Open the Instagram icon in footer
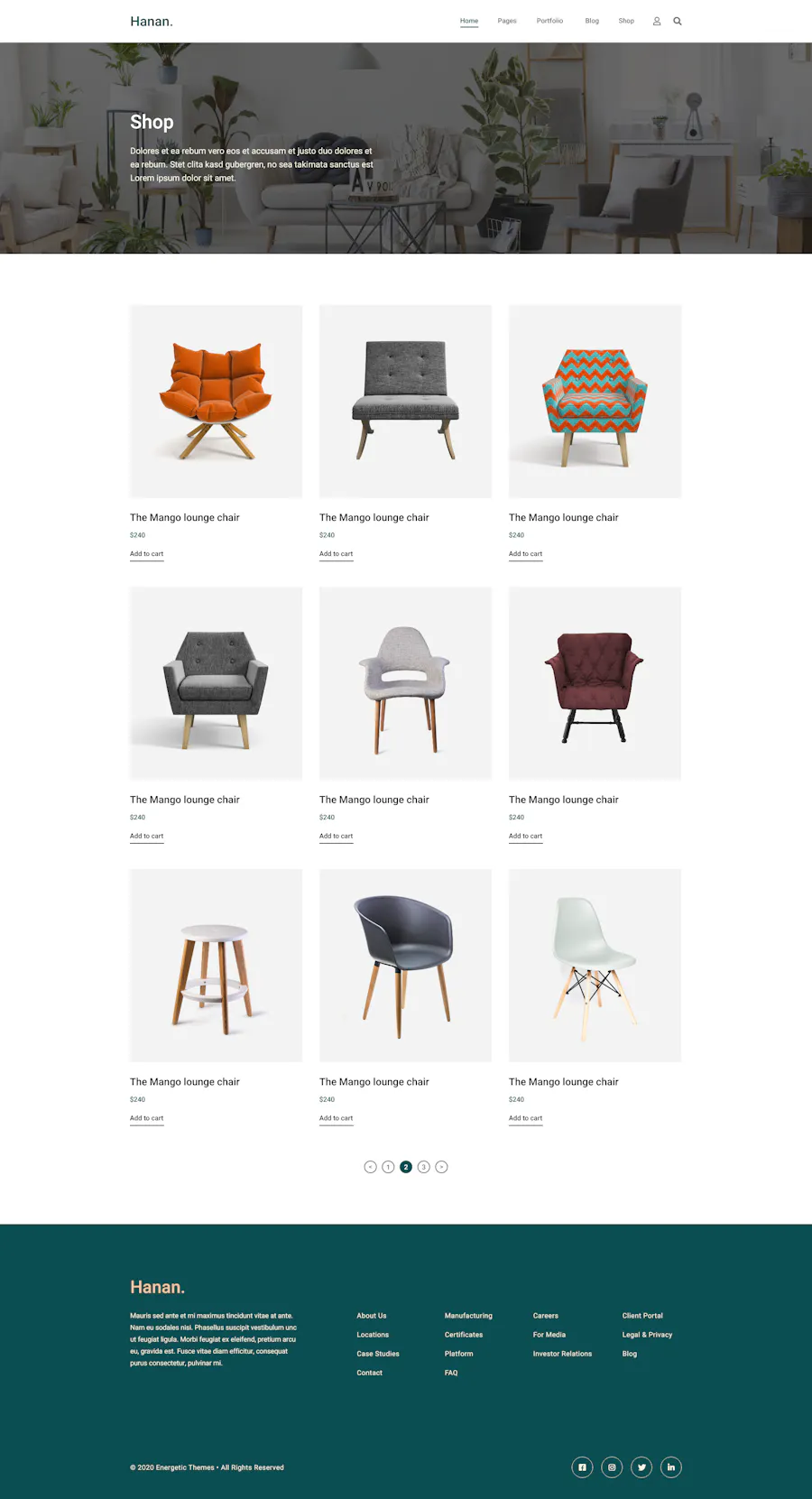The image size is (812, 1499). [612, 1467]
